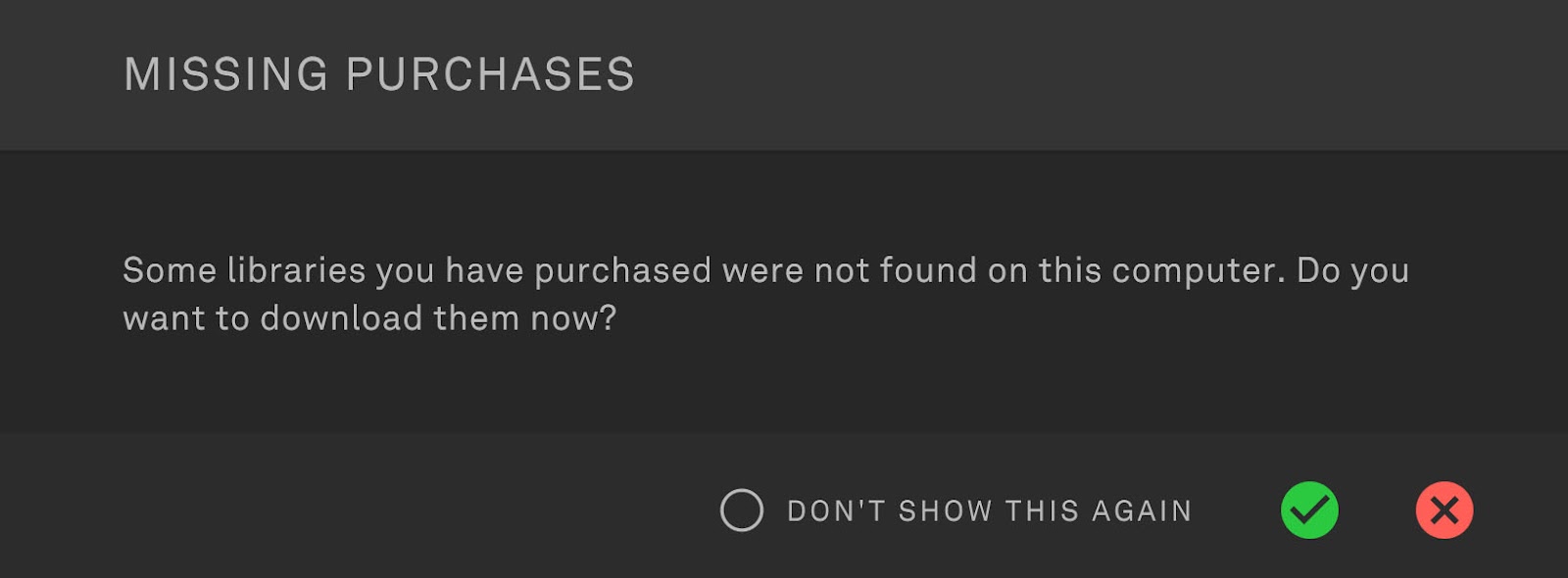Click the Don't Show This Again label
Screen dimensions: 1568x578
(x=990, y=511)
